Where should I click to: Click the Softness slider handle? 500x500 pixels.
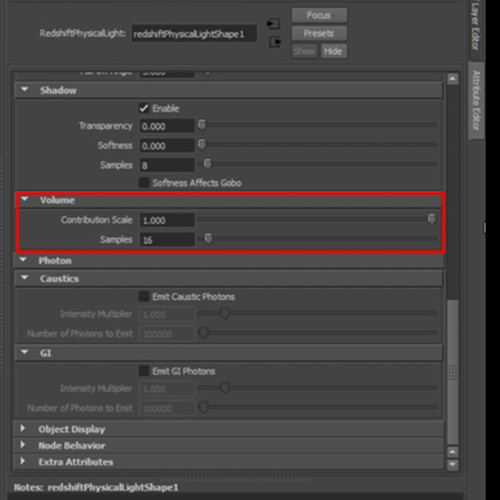click(202, 145)
